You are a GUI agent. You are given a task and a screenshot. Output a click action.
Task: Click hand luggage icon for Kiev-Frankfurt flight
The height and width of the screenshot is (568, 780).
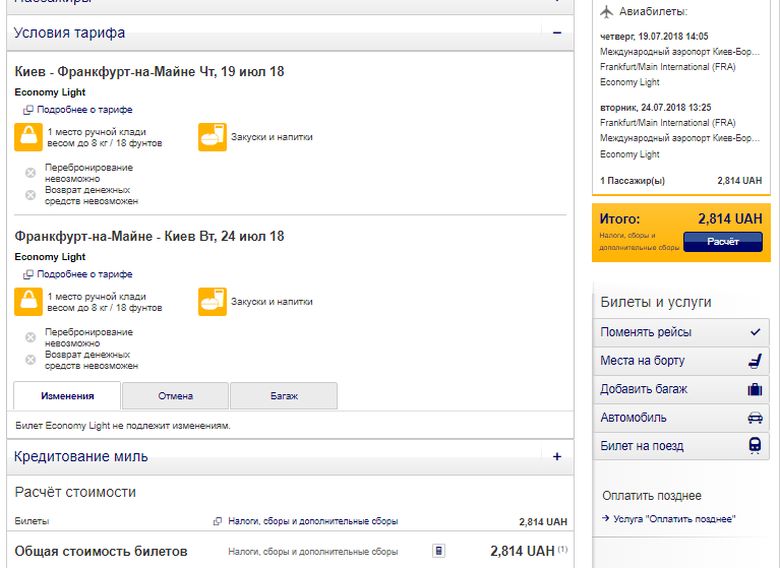pyautogui.click(x=28, y=137)
